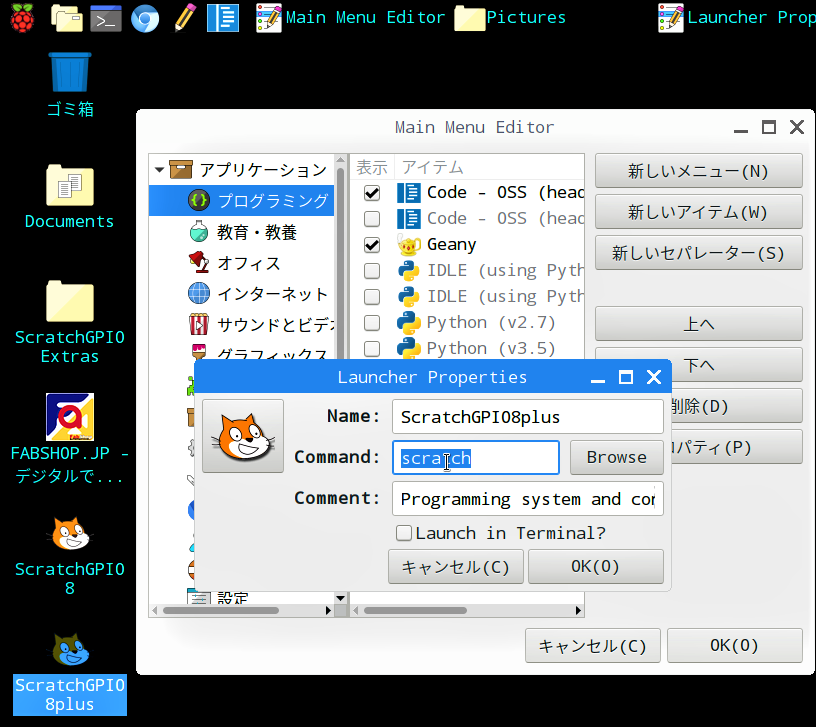Select the FABSHOP.JP desktop shortcut
816x727 pixels.
(x=70, y=417)
